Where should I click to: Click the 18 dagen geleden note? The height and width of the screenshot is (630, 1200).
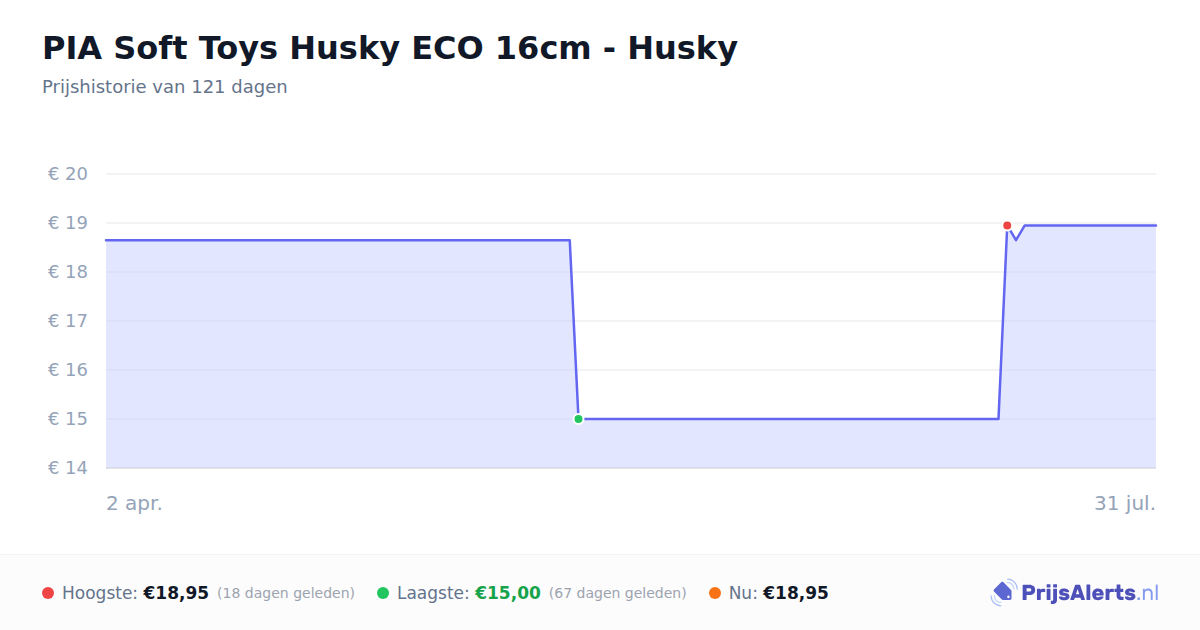click(x=286, y=594)
